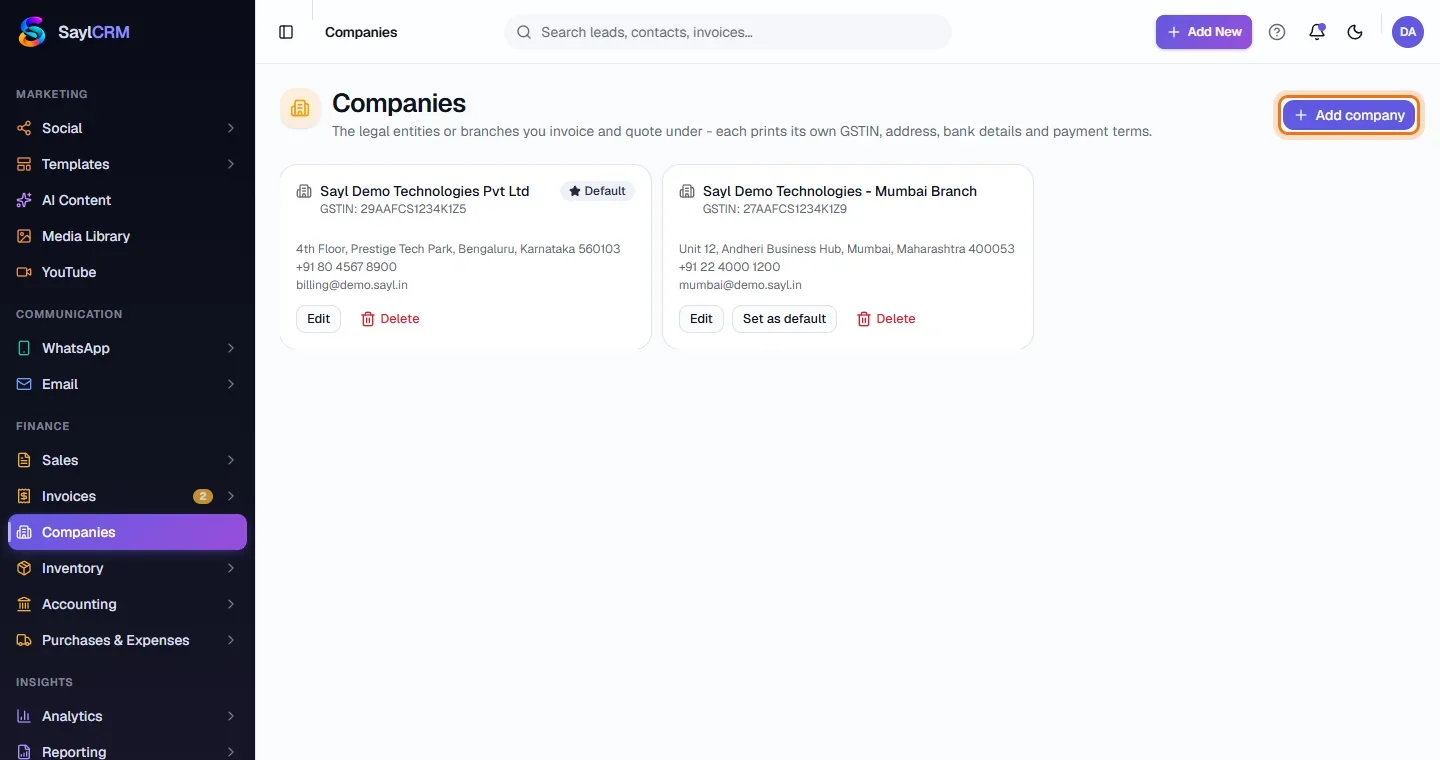The width and height of the screenshot is (1440, 760).
Task: Click the Inventory box icon
Action: 24,568
